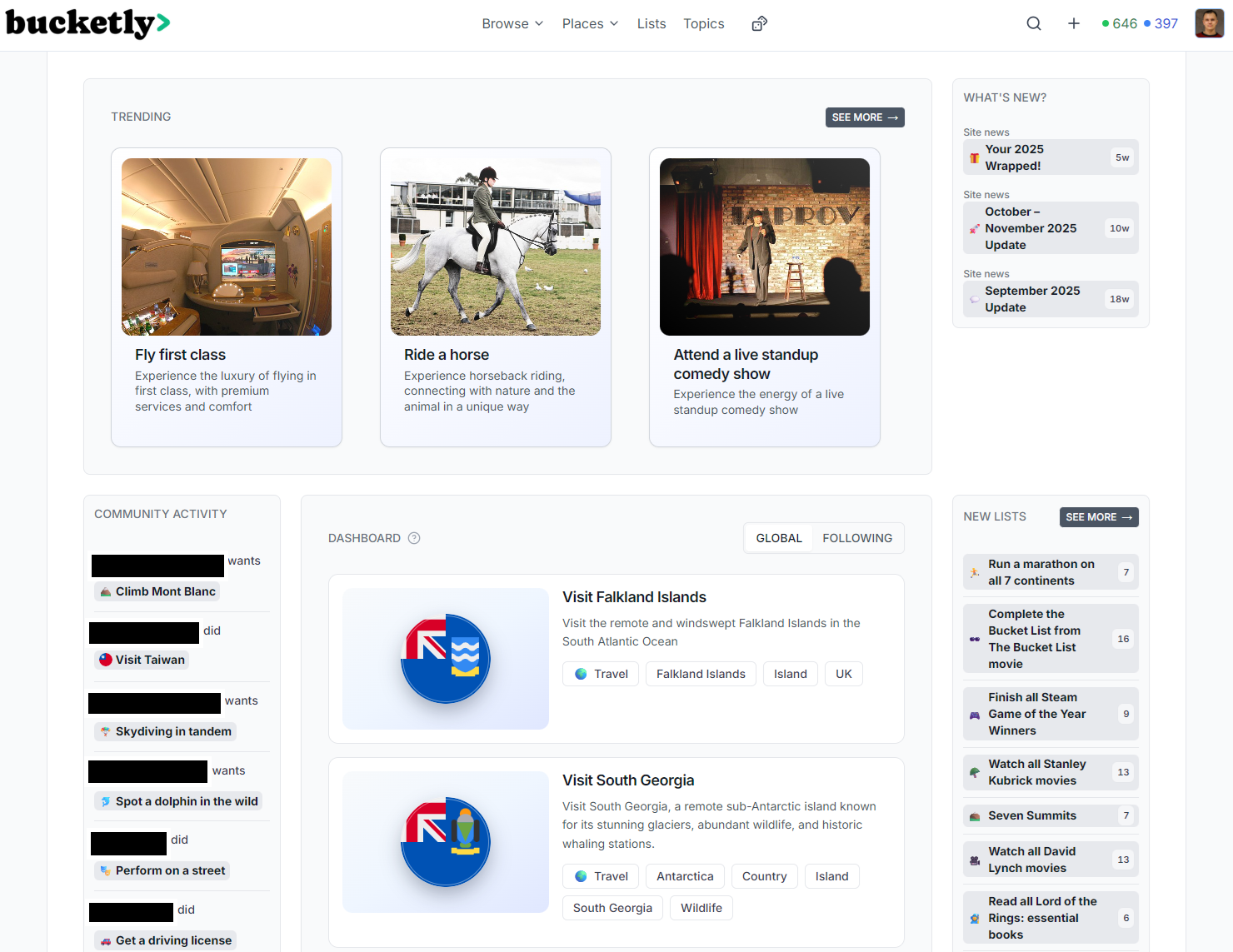This screenshot has width=1233, height=952.
Task: Click See More in New Lists
Action: pos(1098,517)
